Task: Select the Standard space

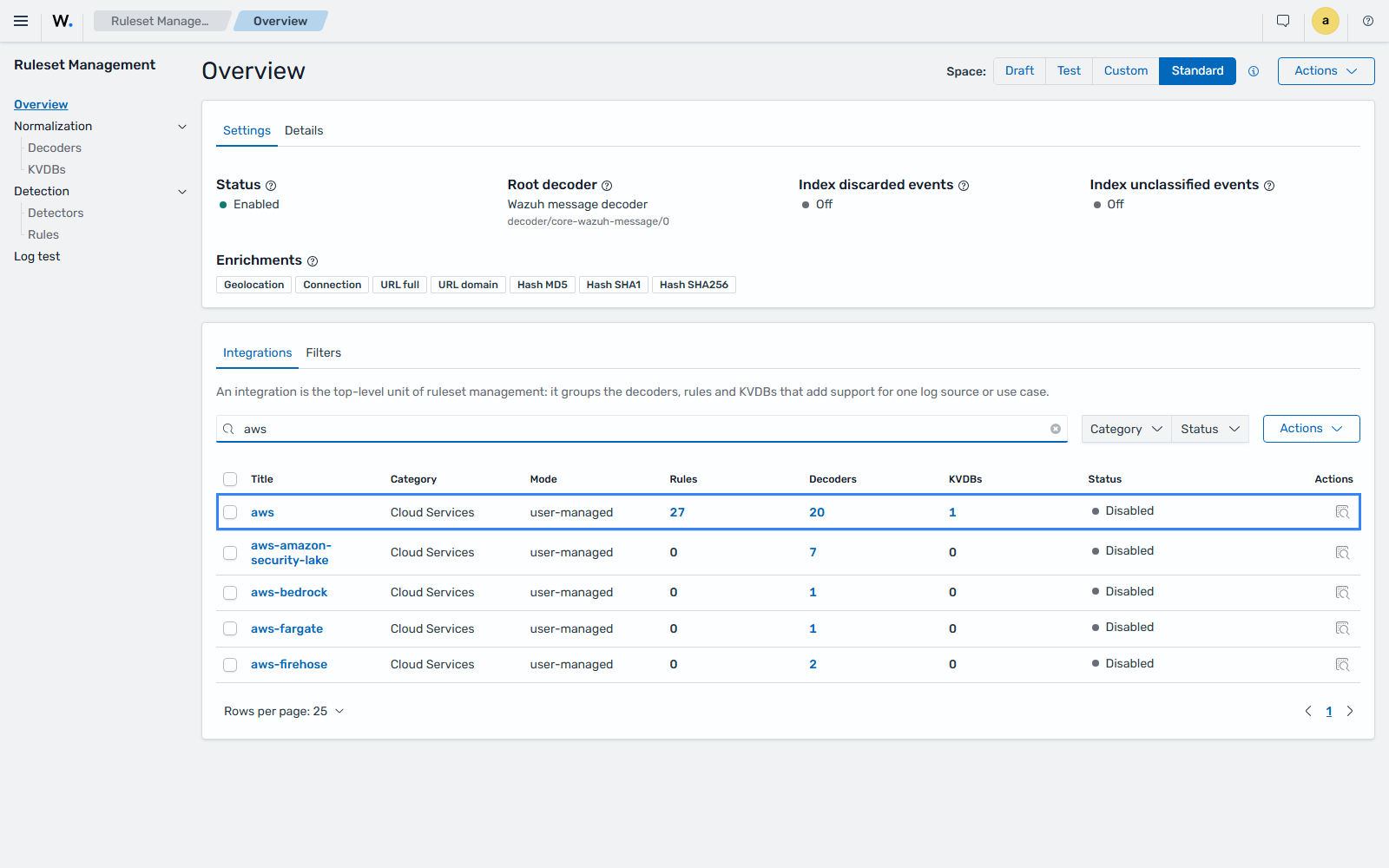Action: [1197, 71]
